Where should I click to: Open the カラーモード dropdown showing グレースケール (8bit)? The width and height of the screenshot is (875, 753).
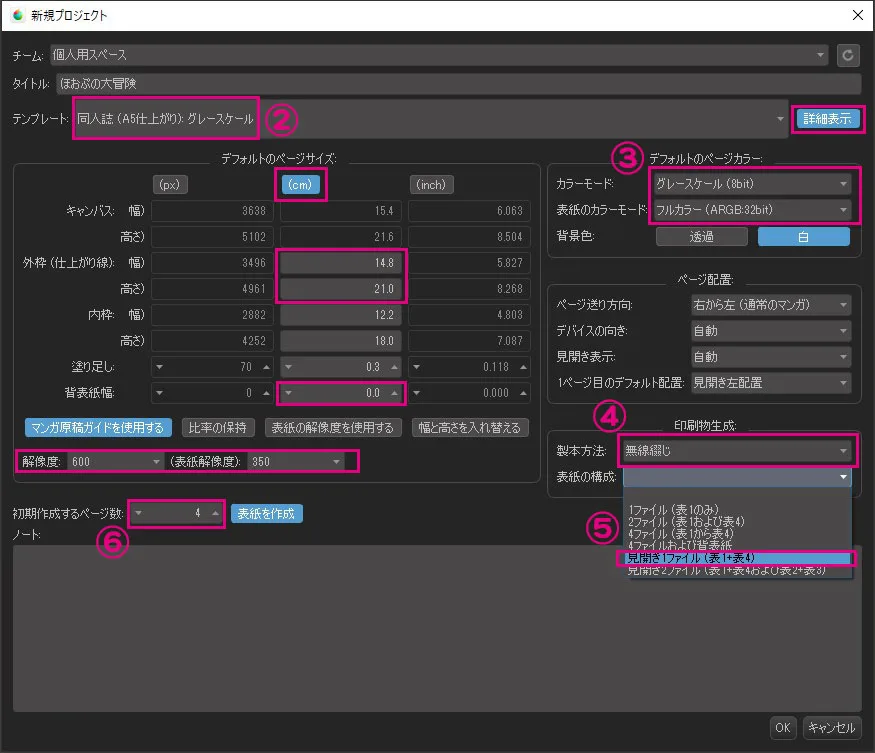[x=751, y=183]
